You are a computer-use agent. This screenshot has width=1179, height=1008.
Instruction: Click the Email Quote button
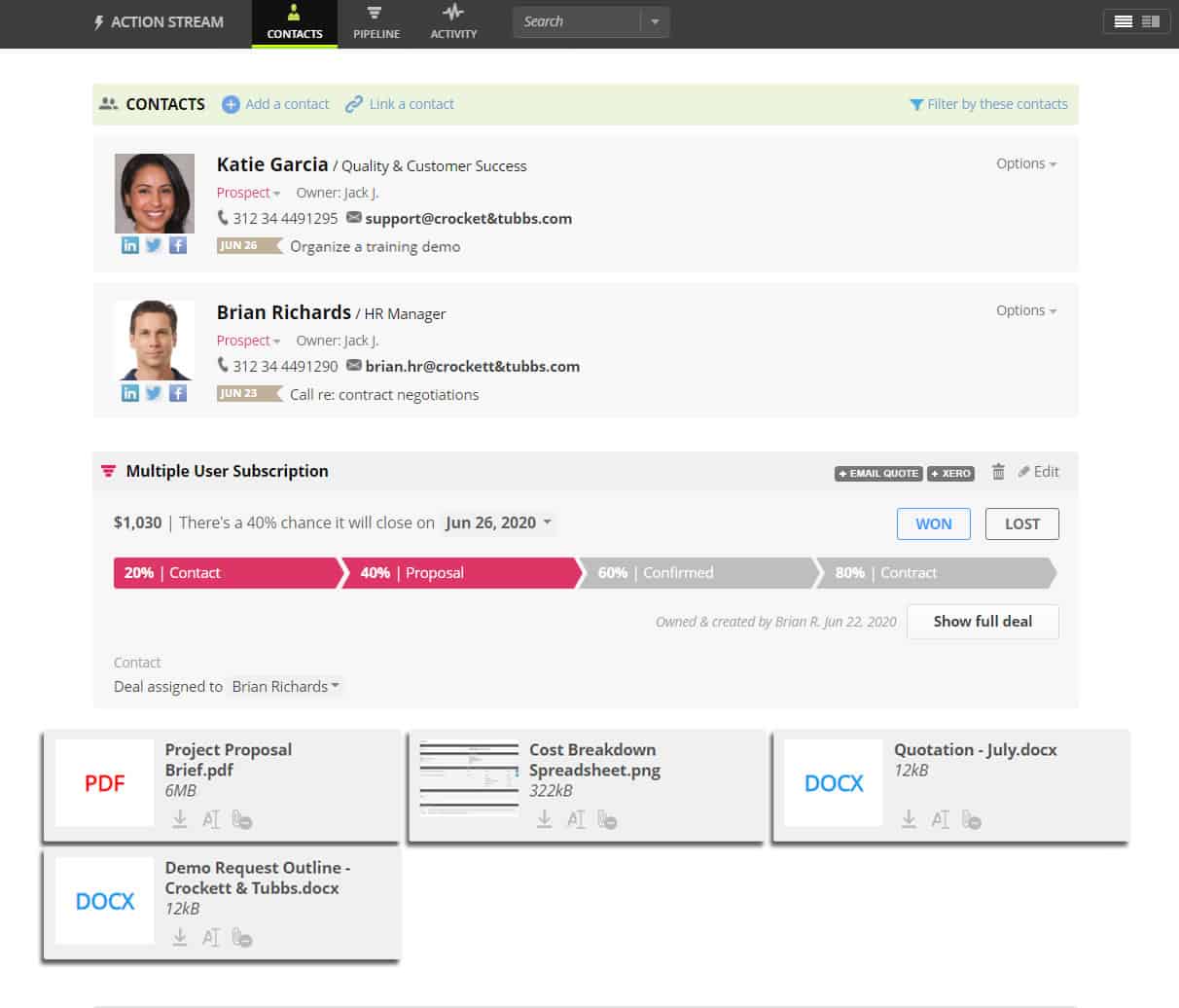tap(879, 473)
